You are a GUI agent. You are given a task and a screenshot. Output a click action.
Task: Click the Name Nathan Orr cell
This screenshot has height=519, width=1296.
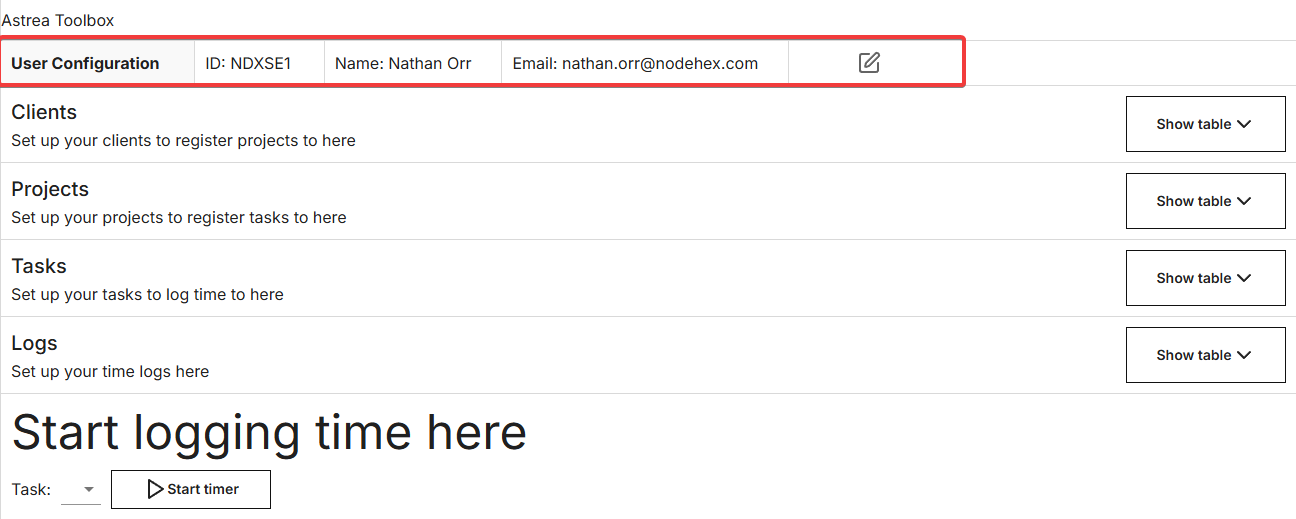pyautogui.click(x=403, y=63)
